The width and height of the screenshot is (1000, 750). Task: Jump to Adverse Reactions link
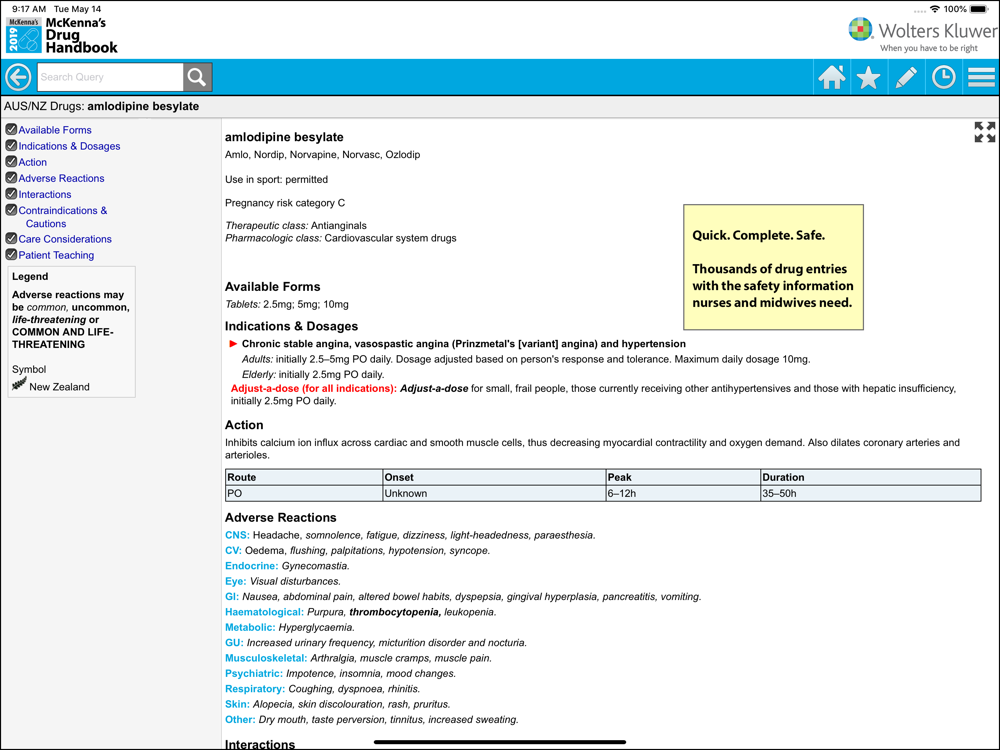[61, 178]
